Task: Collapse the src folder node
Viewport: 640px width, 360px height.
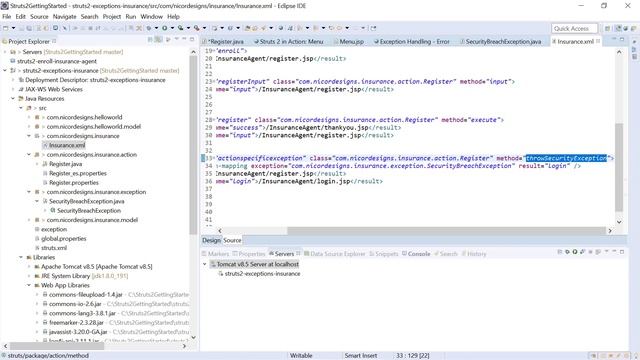Action: click(x=21, y=108)
